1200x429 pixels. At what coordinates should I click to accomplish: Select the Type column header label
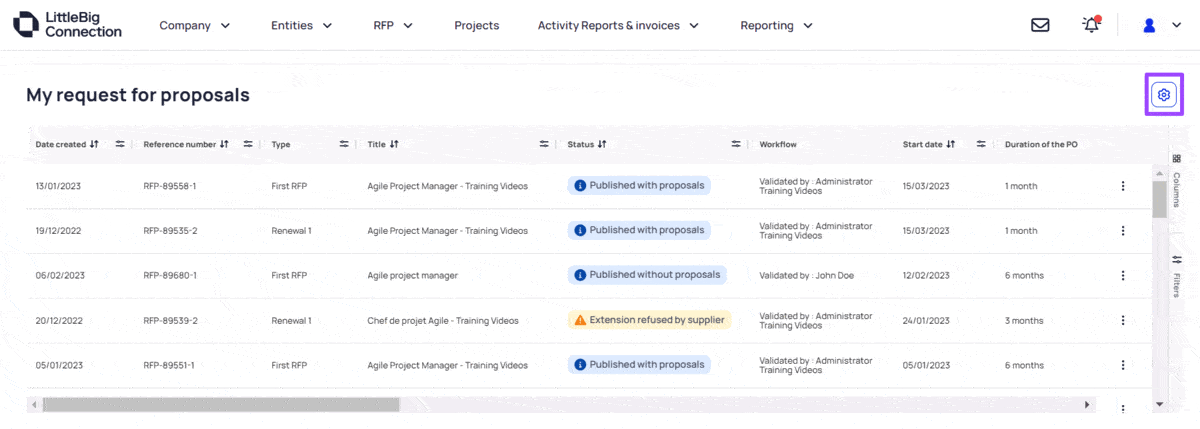click(281, 144)
